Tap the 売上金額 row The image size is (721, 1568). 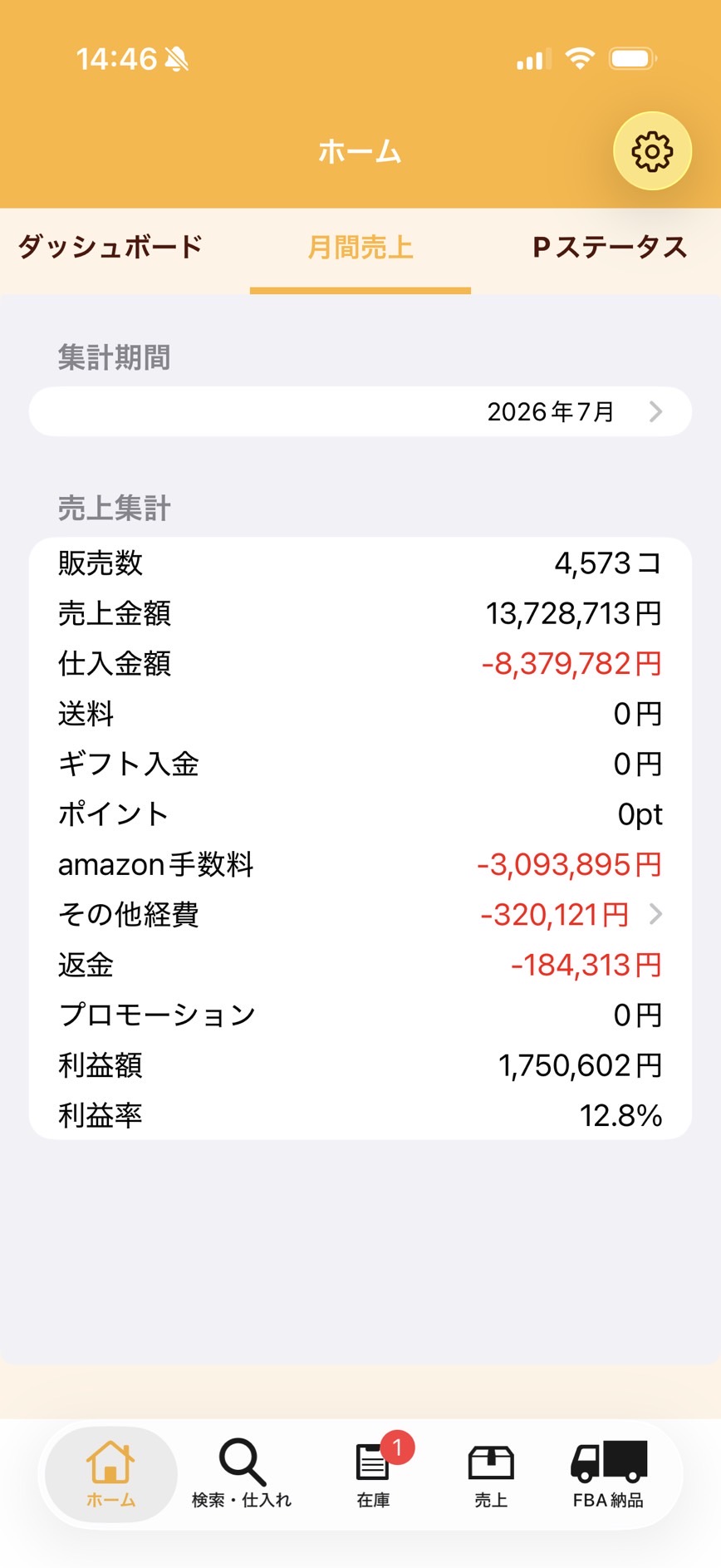click(x=360, y=613)
